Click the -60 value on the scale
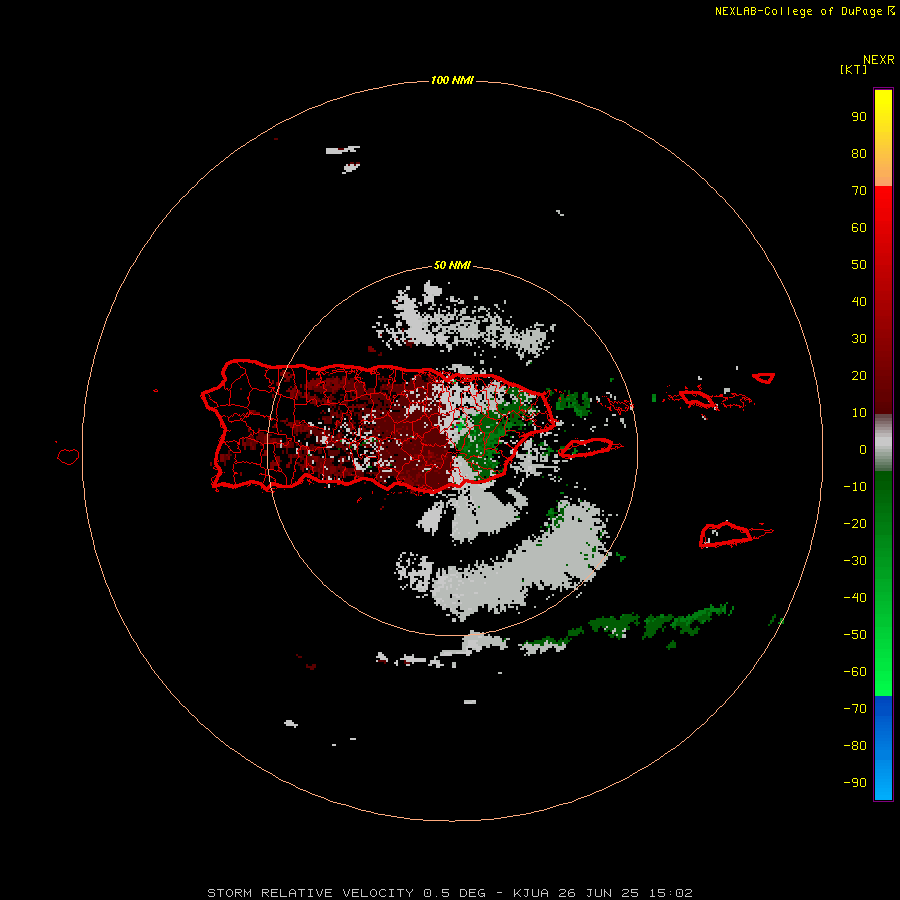 855,672
